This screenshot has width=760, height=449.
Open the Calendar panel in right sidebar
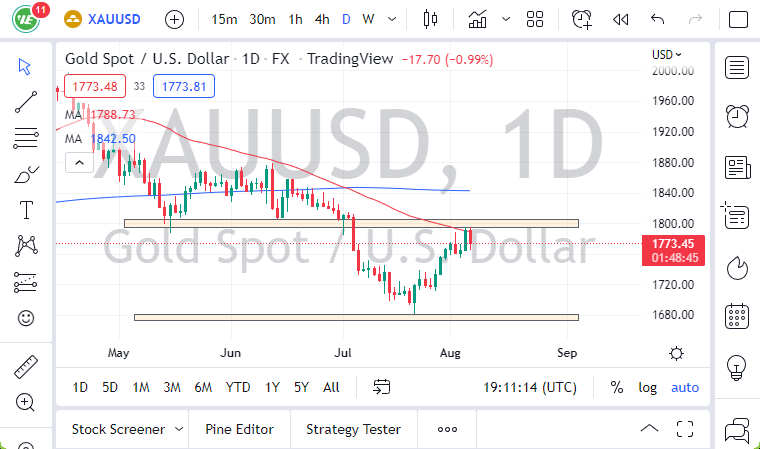point(737,316)
